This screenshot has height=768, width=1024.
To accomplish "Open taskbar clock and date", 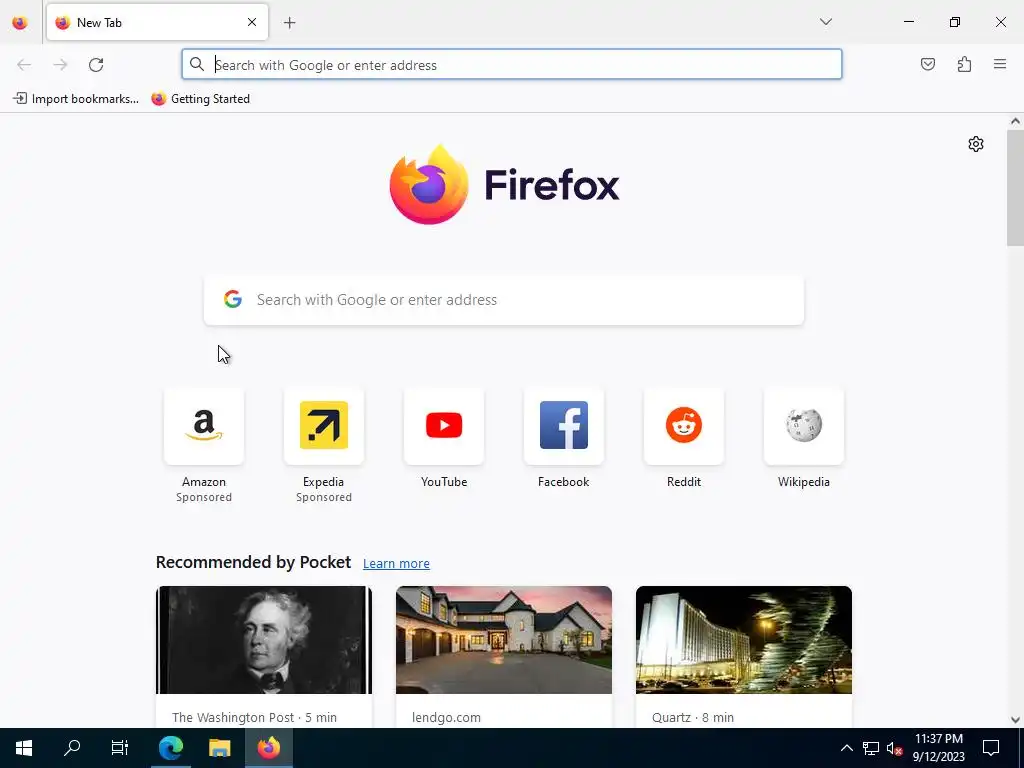I will click(x=938, y=748).
